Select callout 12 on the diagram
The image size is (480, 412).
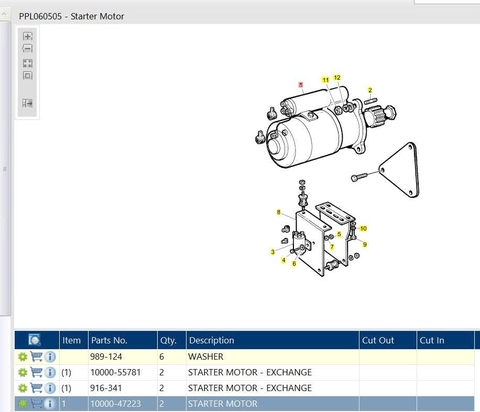click(x=337, y=78)
